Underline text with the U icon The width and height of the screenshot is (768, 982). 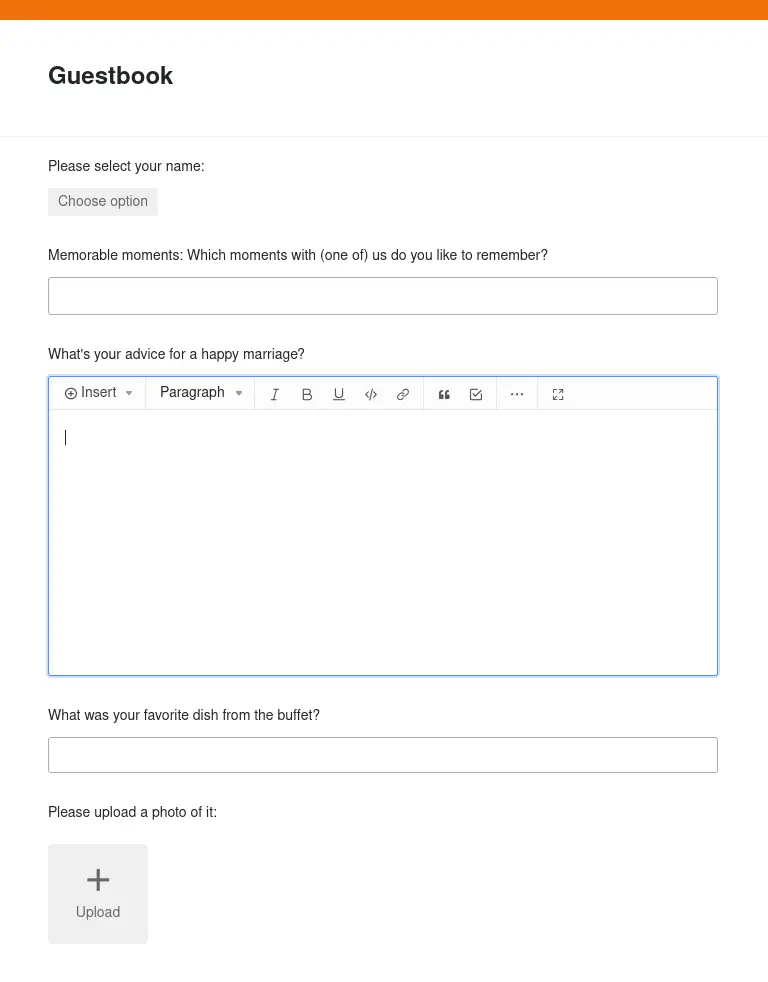[339, 395]
